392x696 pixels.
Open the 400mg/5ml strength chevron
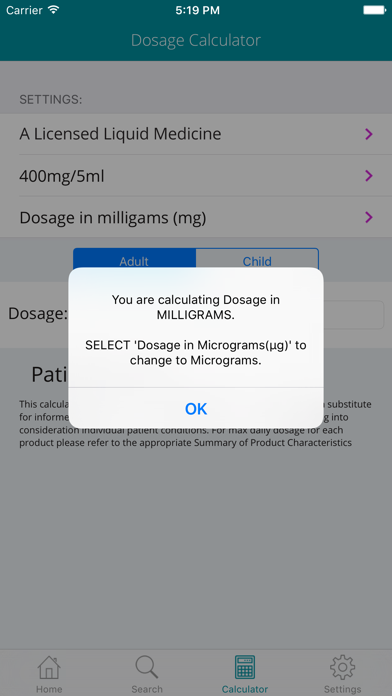pos(368,176)
